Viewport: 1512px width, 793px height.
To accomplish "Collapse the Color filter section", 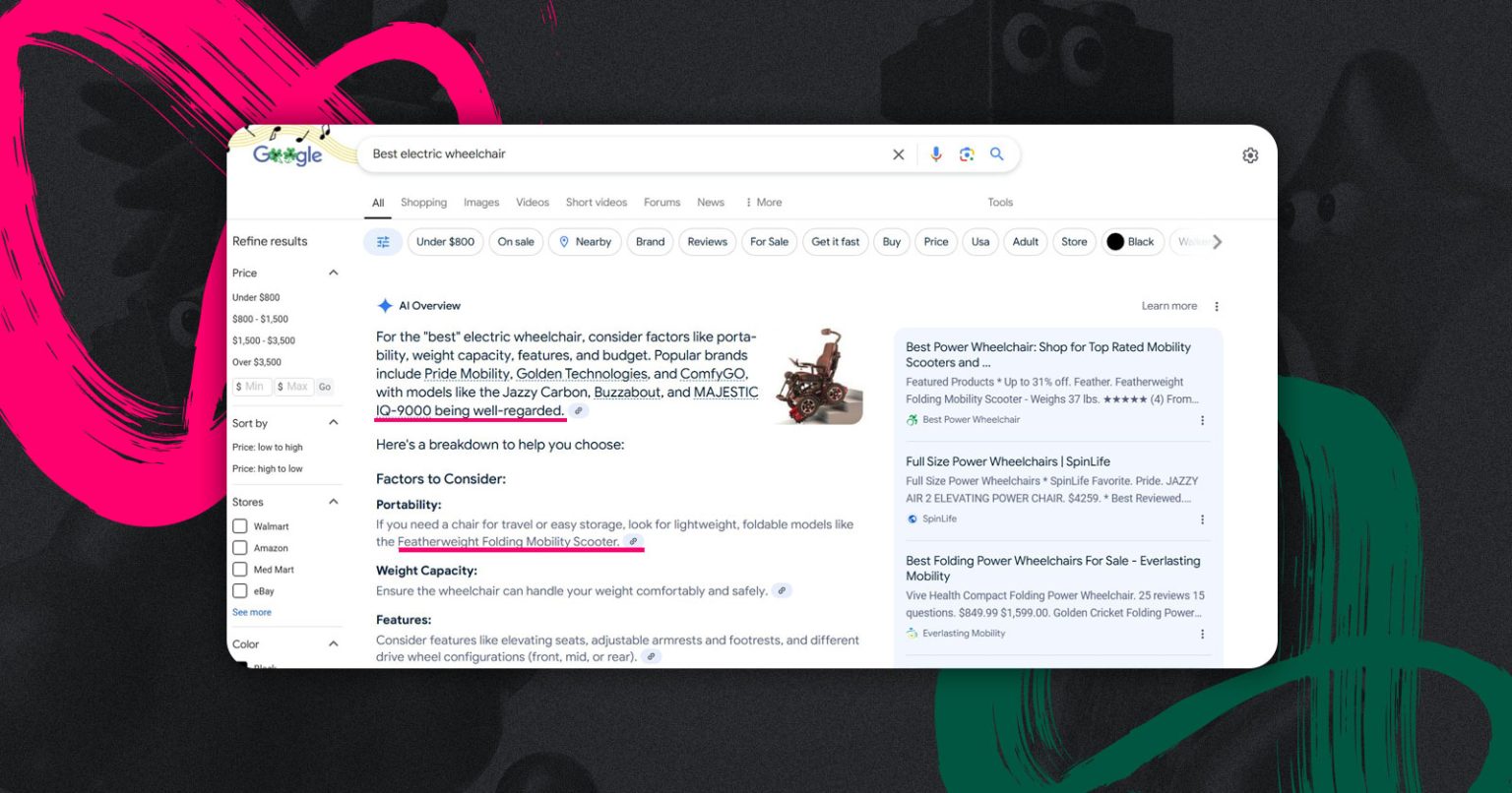I will (333, 644).
